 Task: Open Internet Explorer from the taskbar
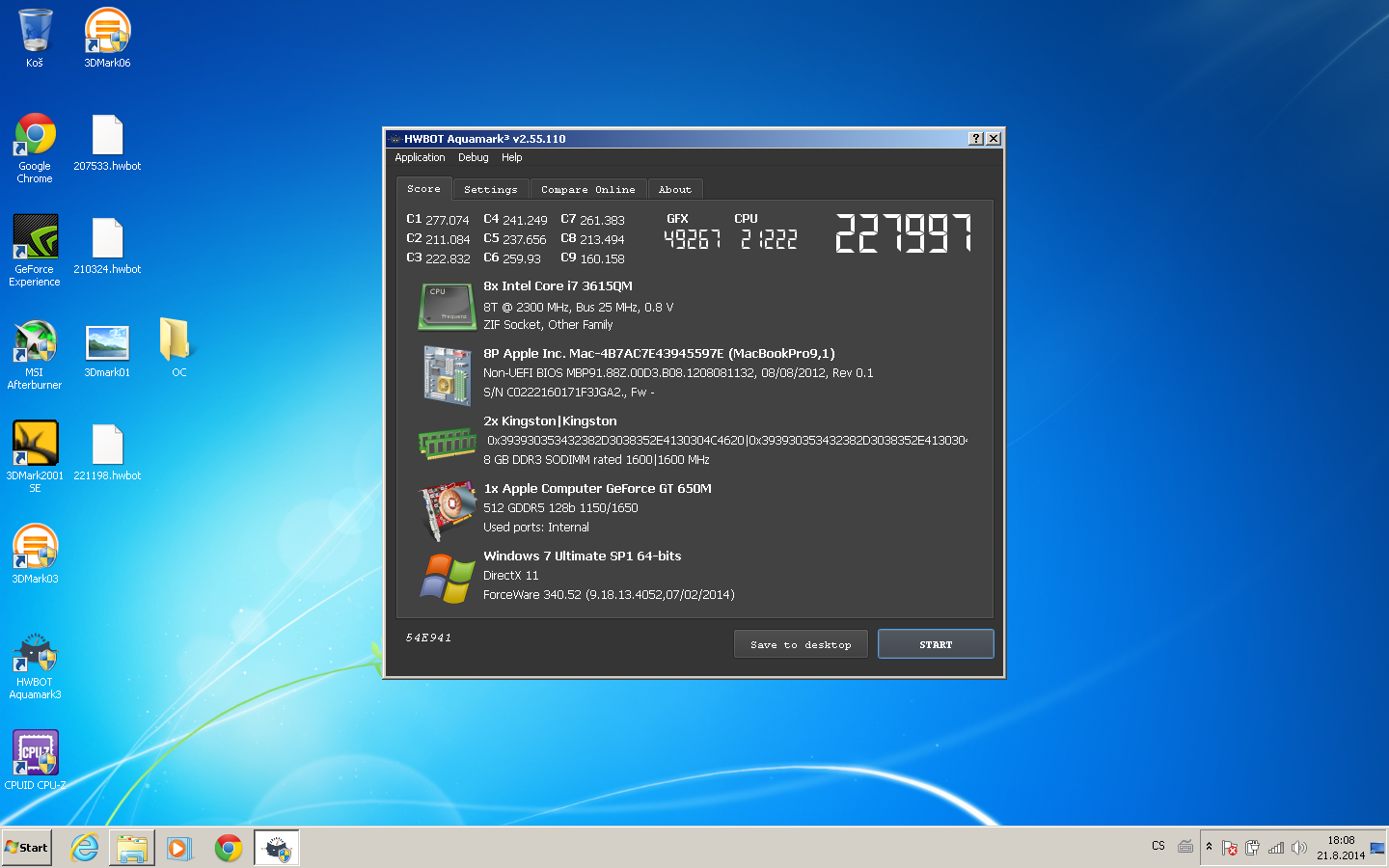tap(85, 848)
